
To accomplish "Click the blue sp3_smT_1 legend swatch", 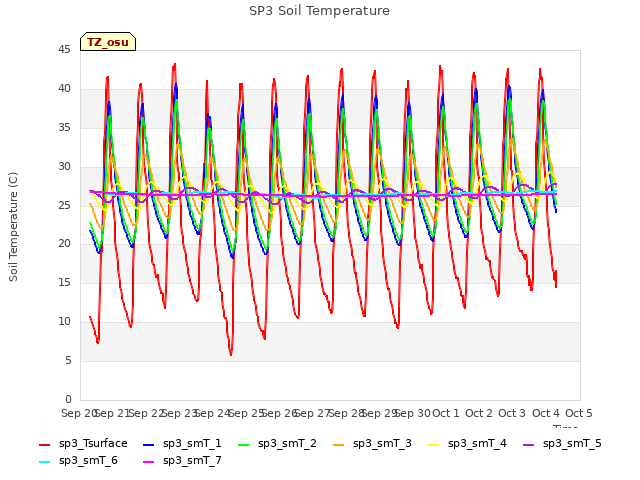I will 149,445.
